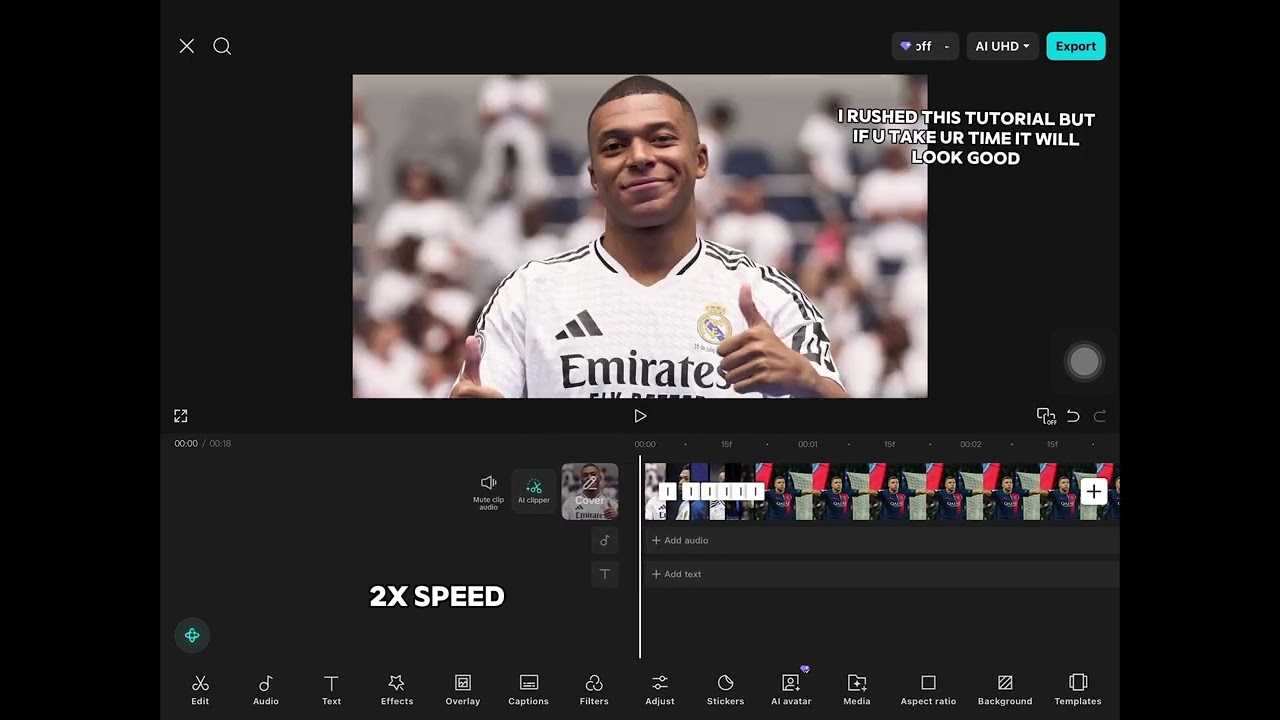Image resolution: width=1280 pixels, height=720 pixels.
Task: Open the last transition marker between clips
Action: 755,492
